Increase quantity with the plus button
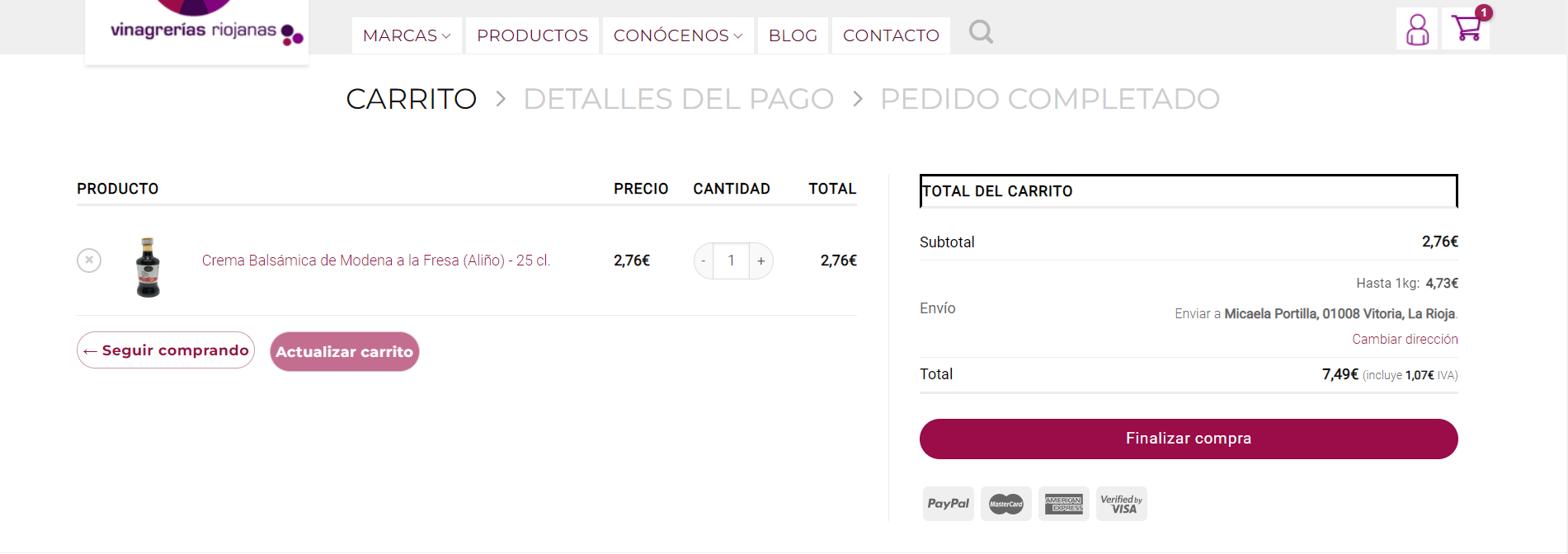This screenshot has width=1568, height=554. point(761,261)
